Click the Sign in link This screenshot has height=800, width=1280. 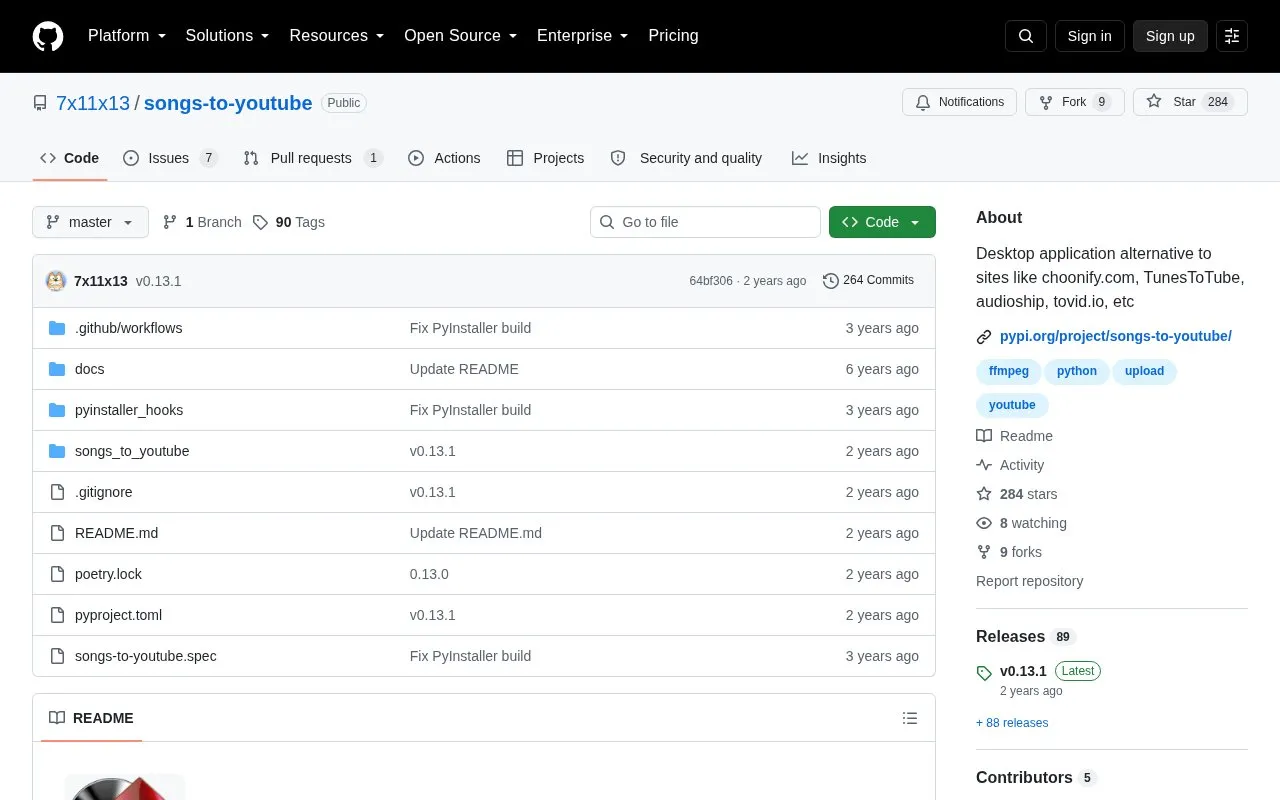(x=1090, y=36)
